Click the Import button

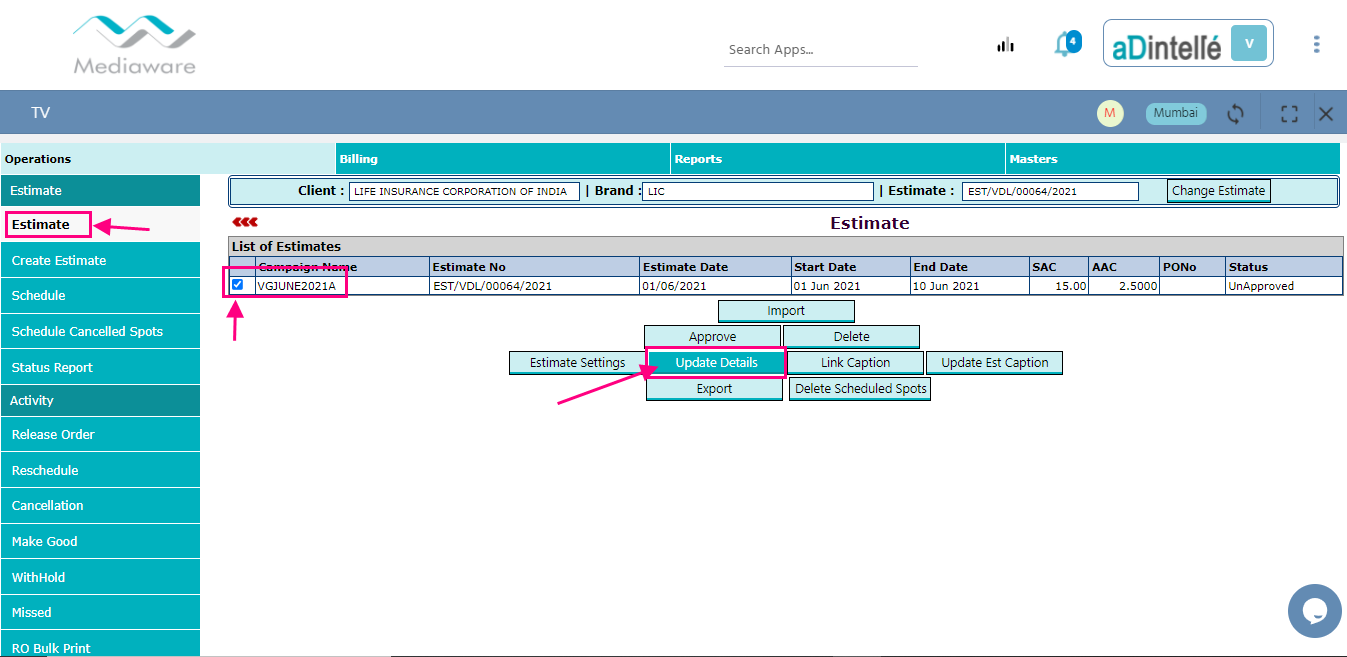(x=786, y=311)
